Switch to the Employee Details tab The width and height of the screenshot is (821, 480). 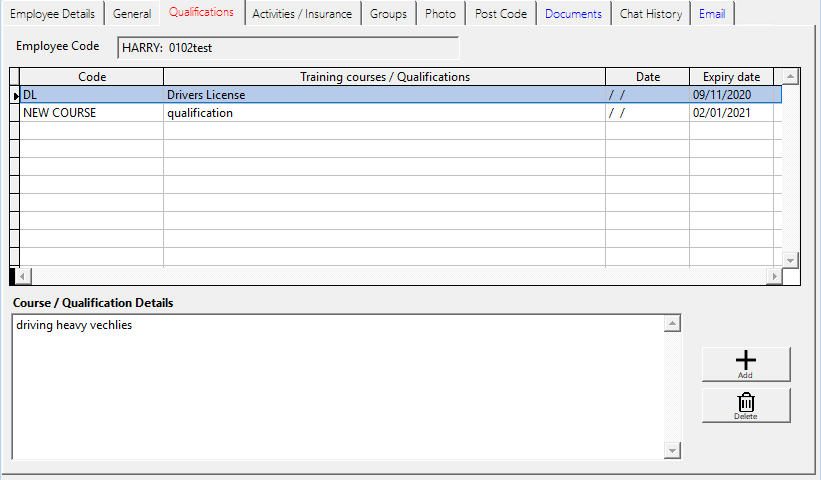(x=51, y=14)
